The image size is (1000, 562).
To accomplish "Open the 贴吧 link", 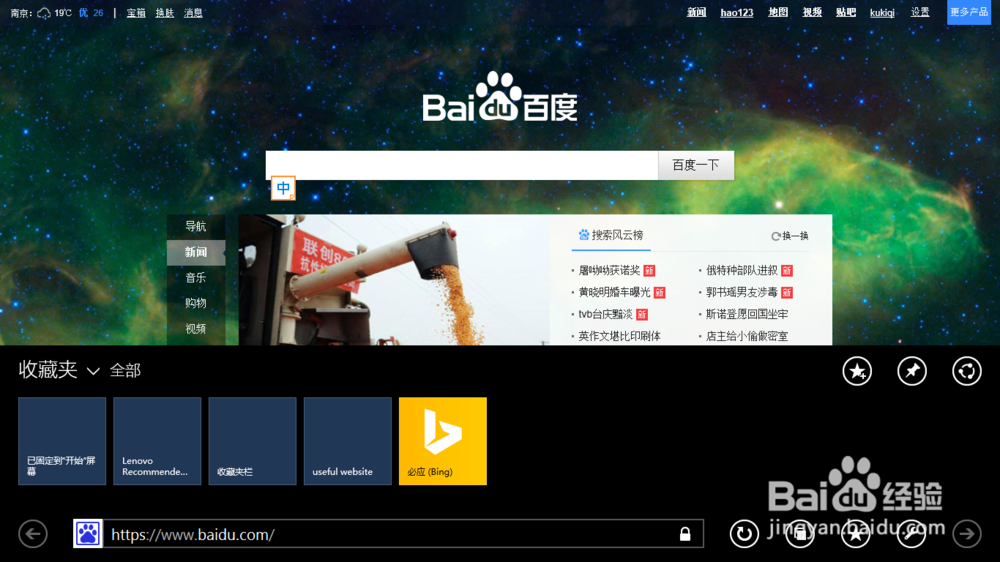I will (846, 13).
